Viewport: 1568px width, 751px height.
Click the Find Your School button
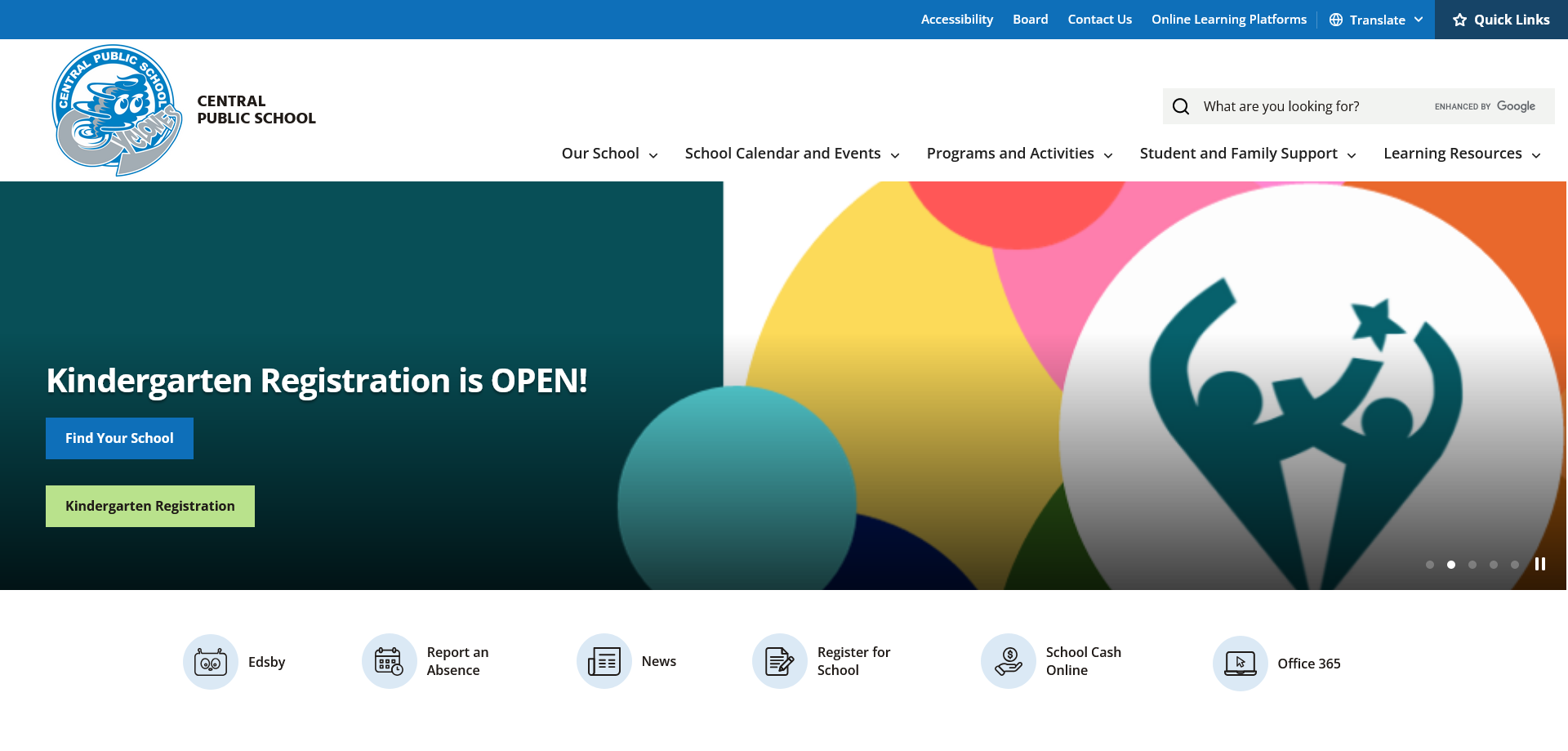[x=119, y=438]
